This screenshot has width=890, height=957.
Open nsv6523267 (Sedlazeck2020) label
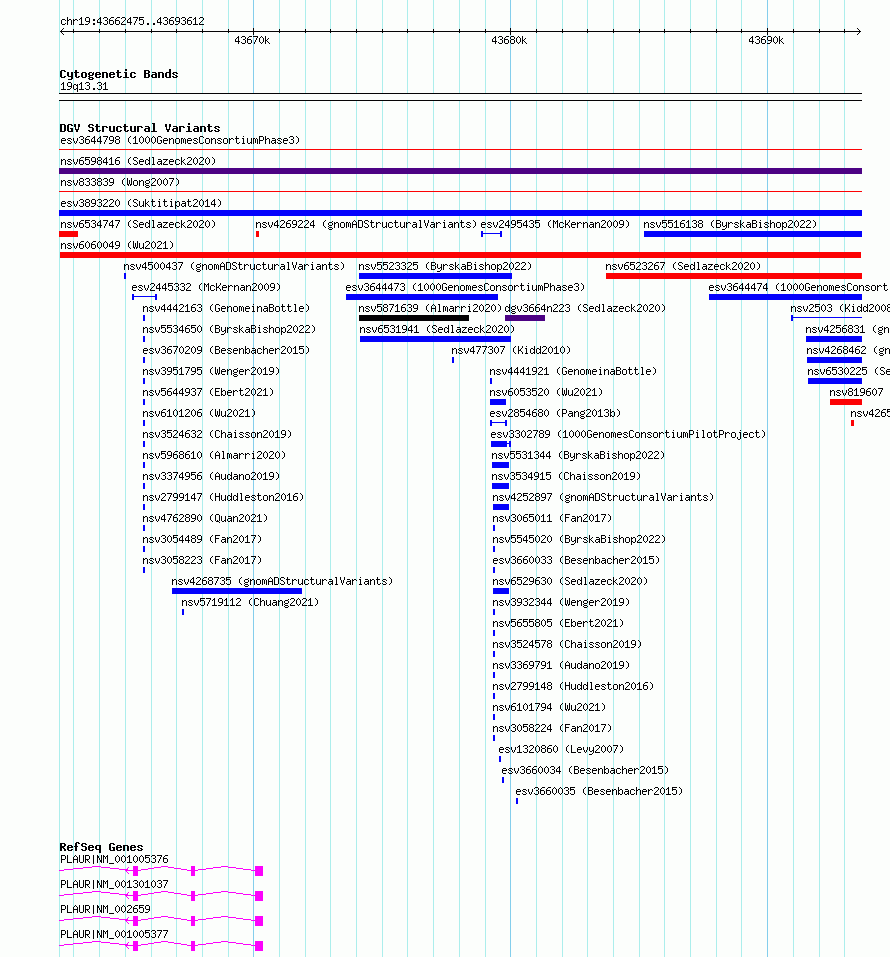click(x=683, y=267)
